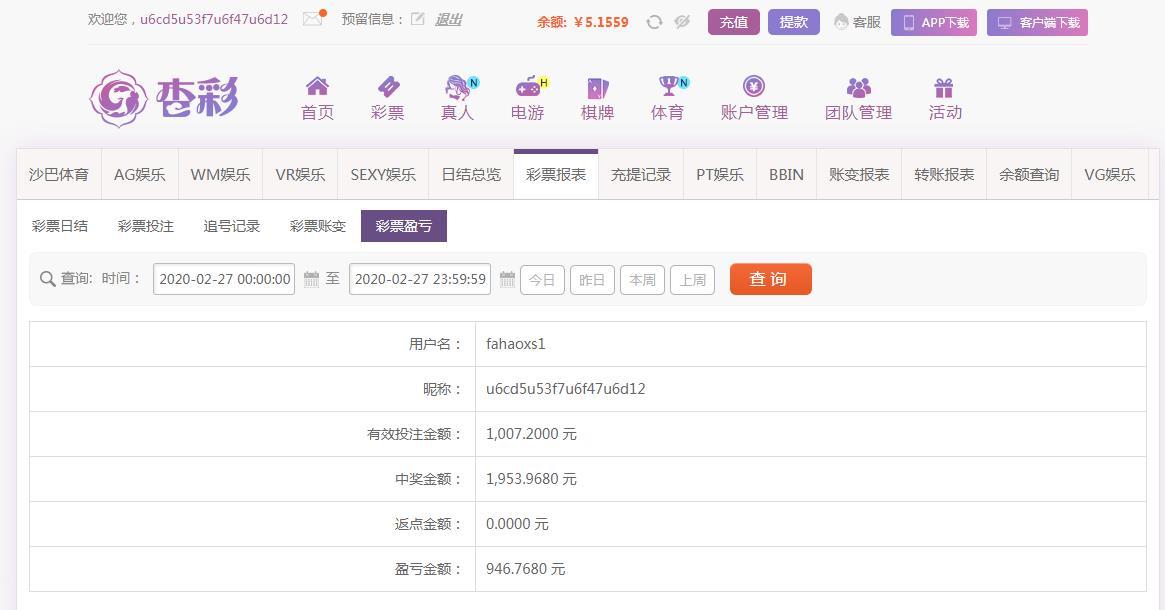Switch to 沙巴体育 tab
Screen dimensions: 1165x610
(x=59, y=175)
